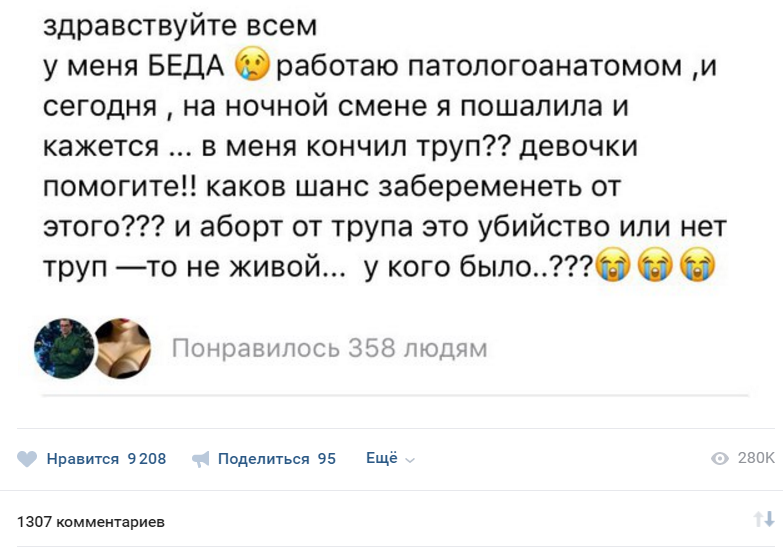Screen dimensions: 783x549
Task: Click the 280K views counter
Action: tap(756, 458)
